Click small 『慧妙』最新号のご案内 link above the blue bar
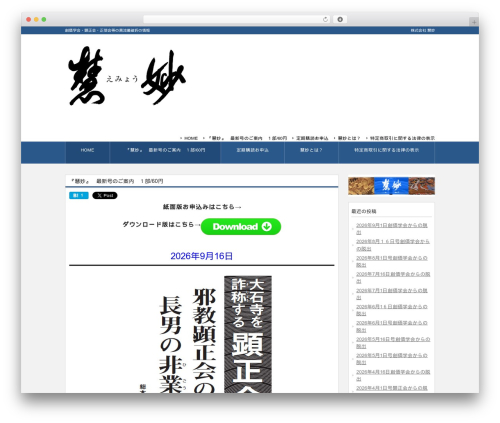The width and height of the screenshot is (500, 423). 247,138
